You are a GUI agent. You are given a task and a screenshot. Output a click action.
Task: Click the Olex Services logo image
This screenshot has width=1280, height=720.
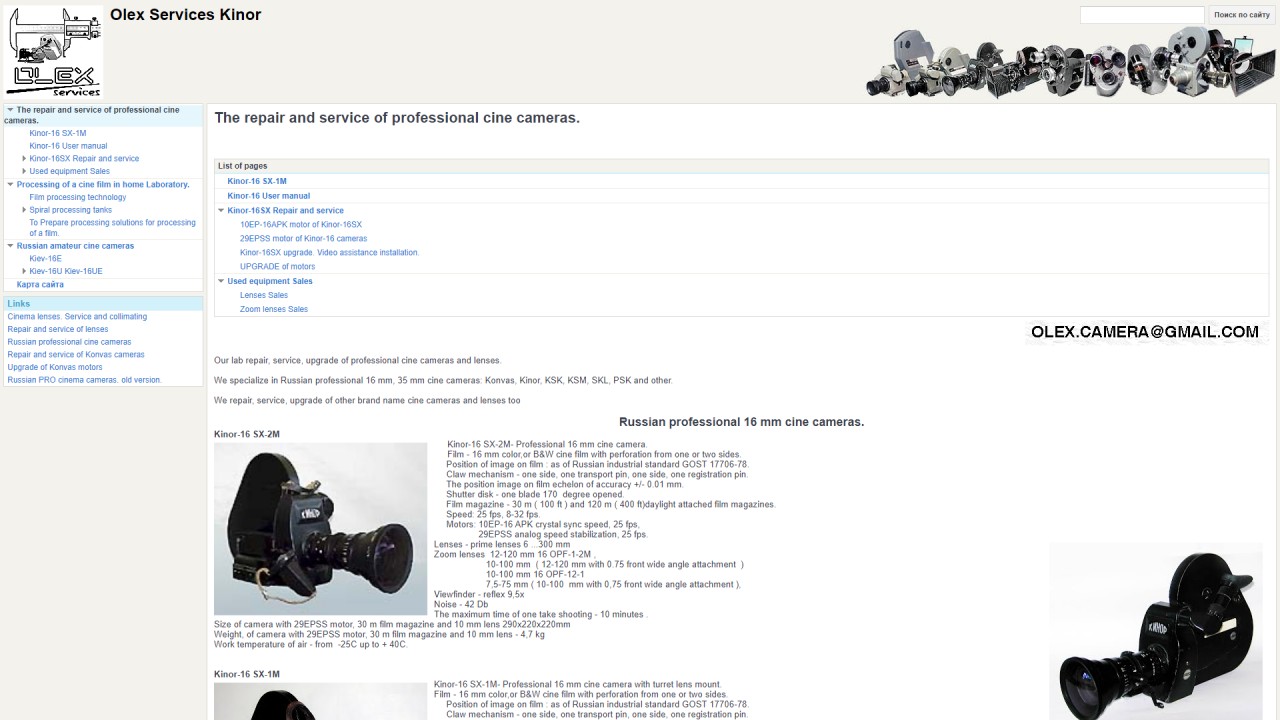[x=55, y=50]
